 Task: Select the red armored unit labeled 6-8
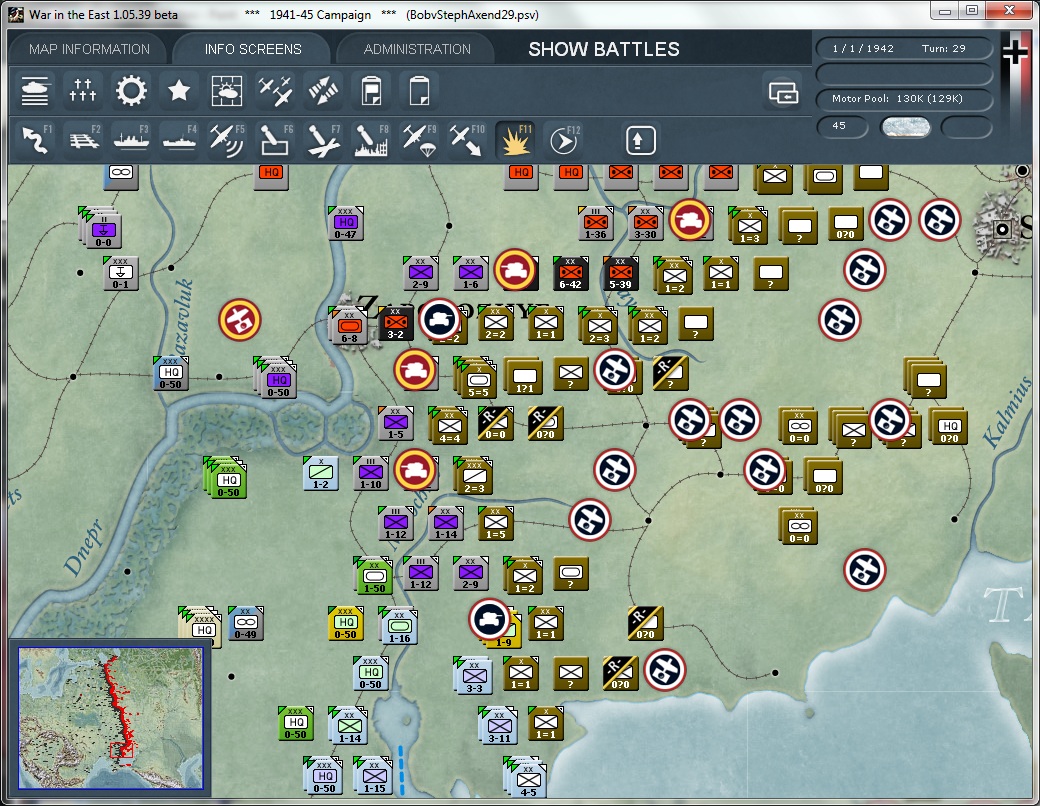[349, 326]
